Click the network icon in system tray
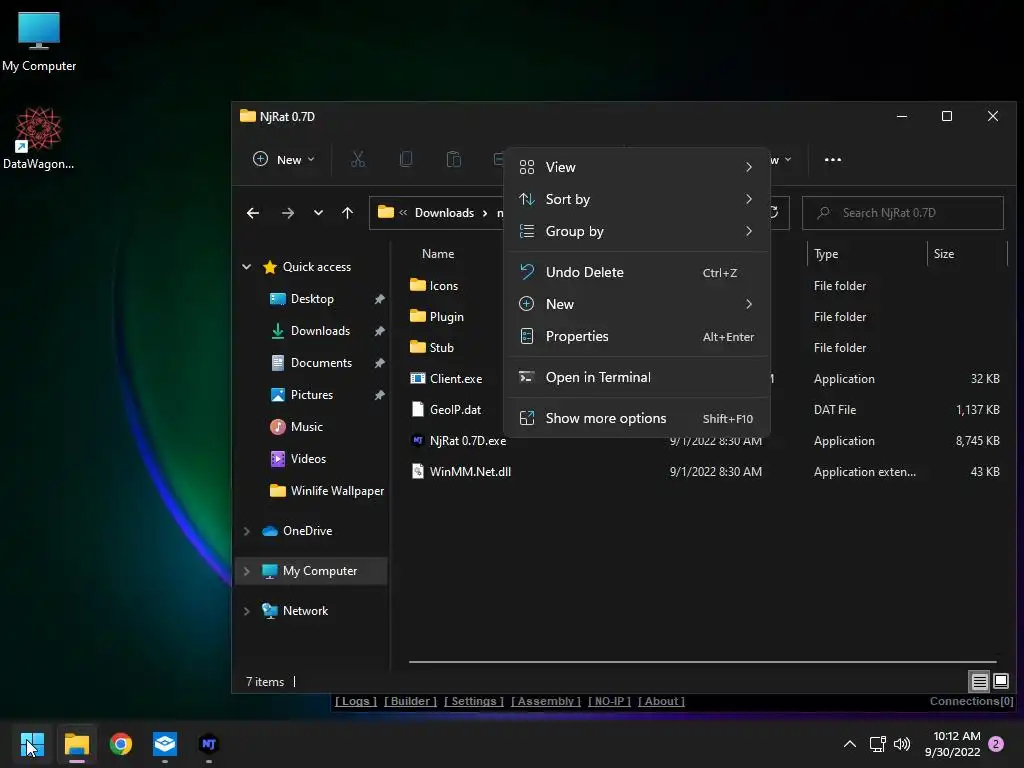Screen dimensions: 1024x768 coord(877,744)
